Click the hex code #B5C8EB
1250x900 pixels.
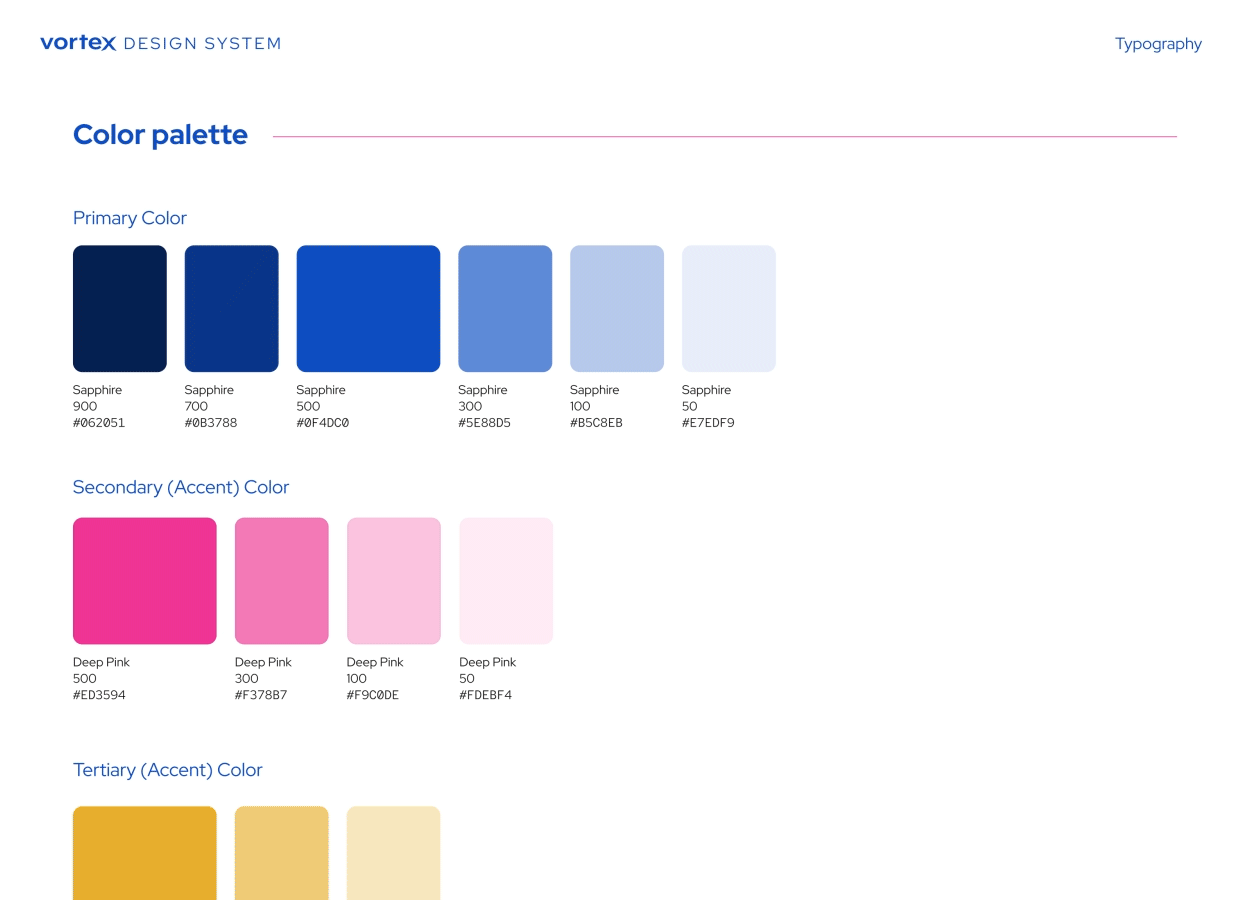(597, 423)
